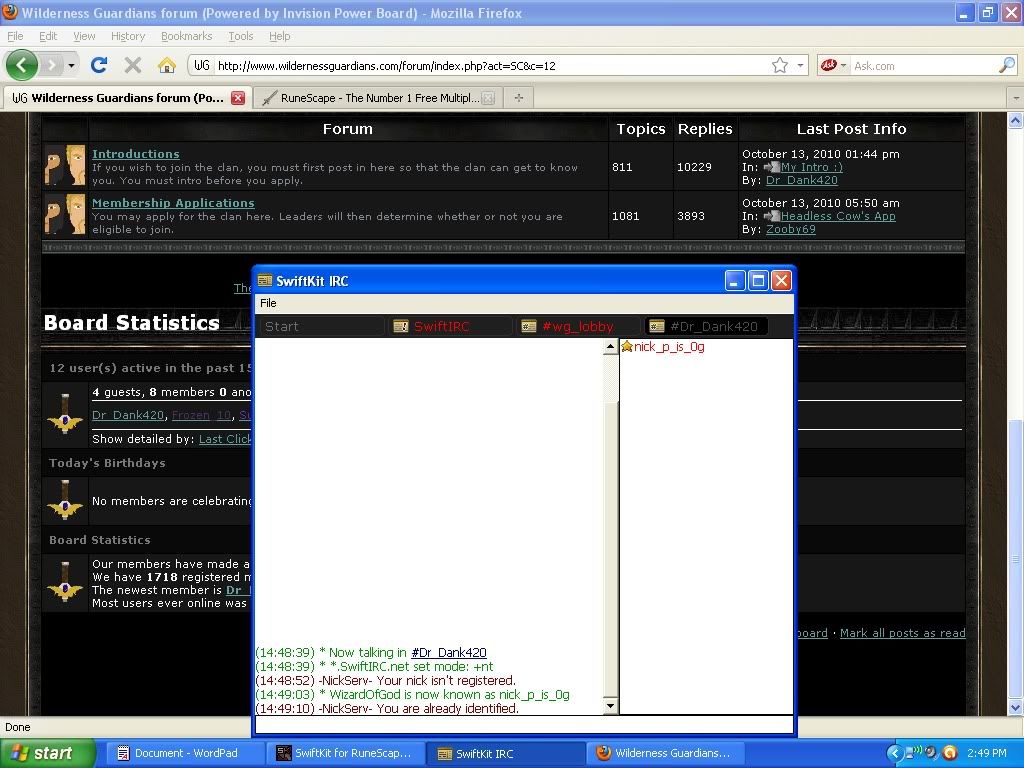Open the History menu

click(x=128, y=36)
